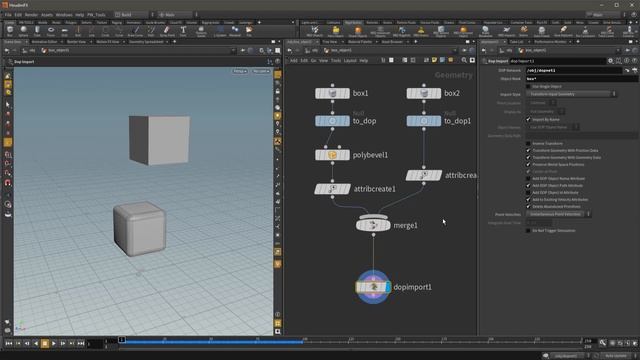Open network editor Layout menu
This screenshot has height=360, width=640.
350,60
